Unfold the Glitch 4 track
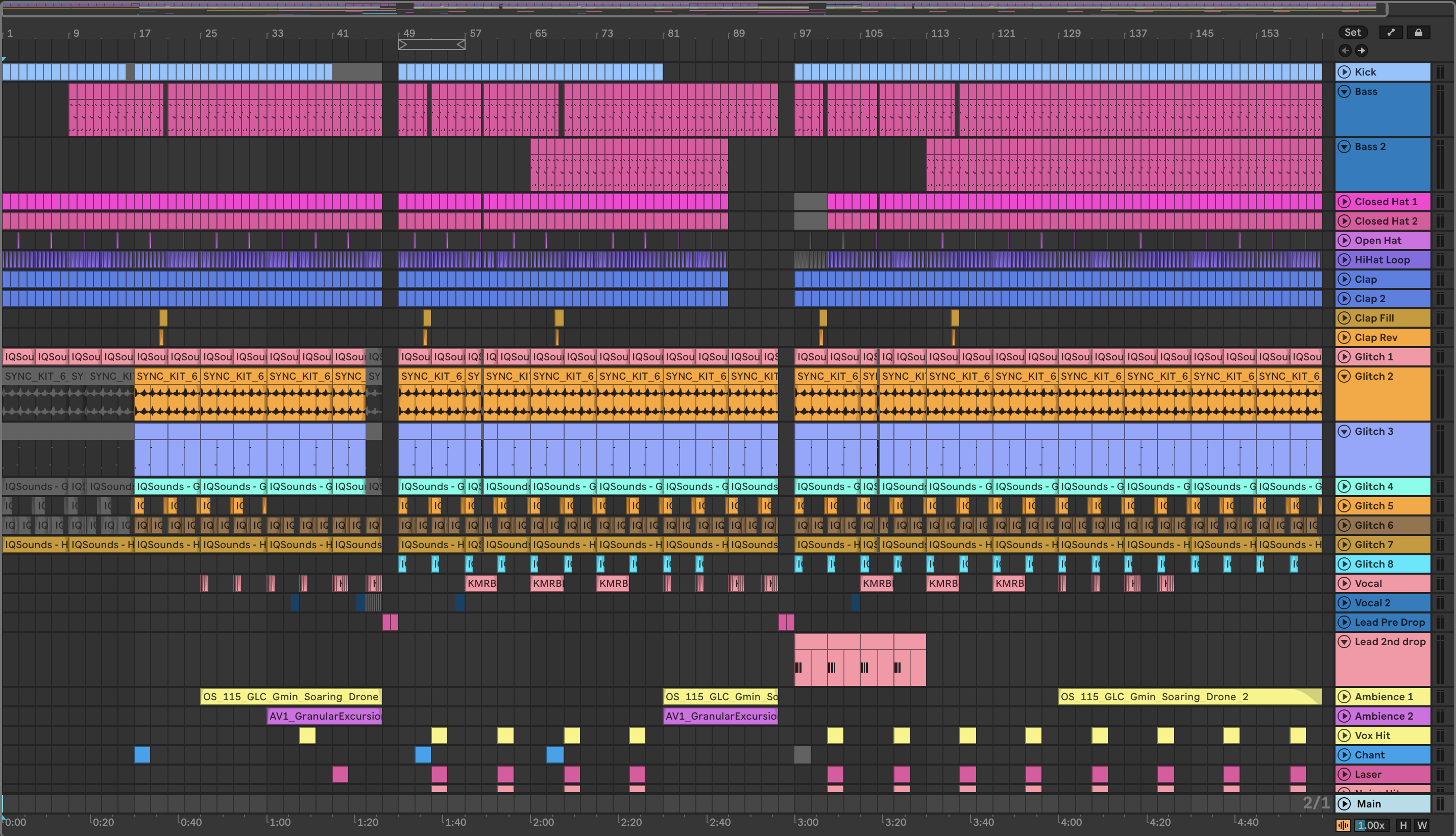The width and height of the screenshot is (1456, 836). 1344,486
